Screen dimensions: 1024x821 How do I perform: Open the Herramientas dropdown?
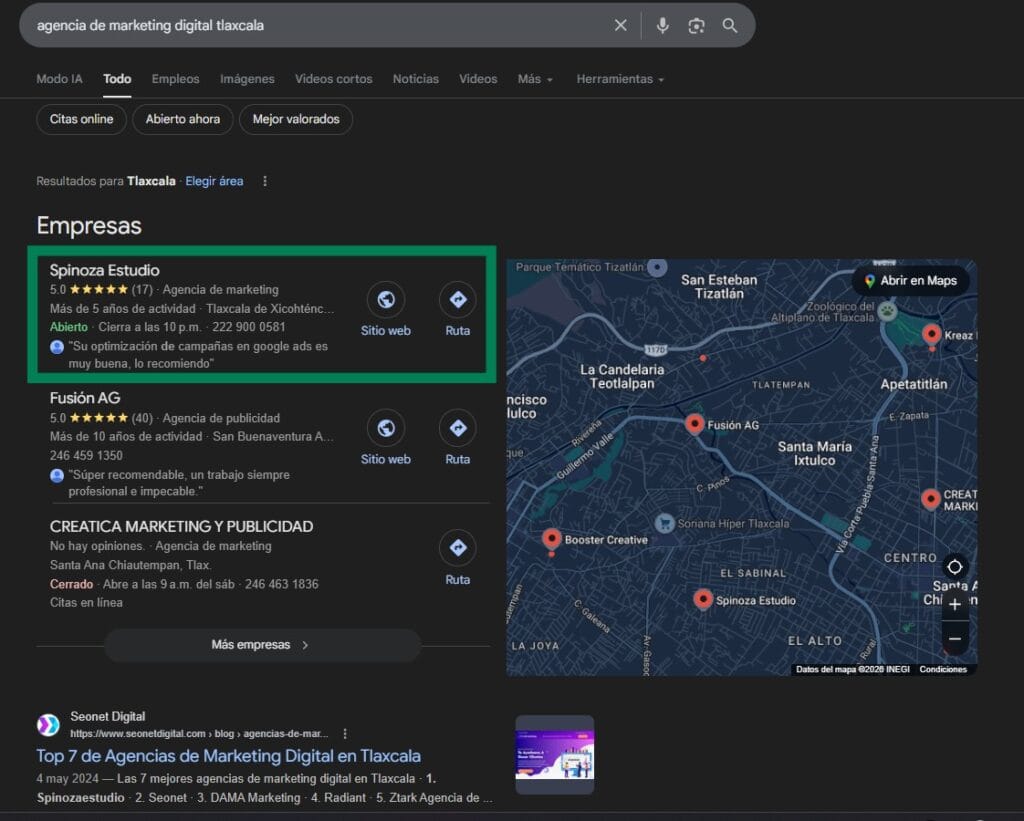[619, 79]
